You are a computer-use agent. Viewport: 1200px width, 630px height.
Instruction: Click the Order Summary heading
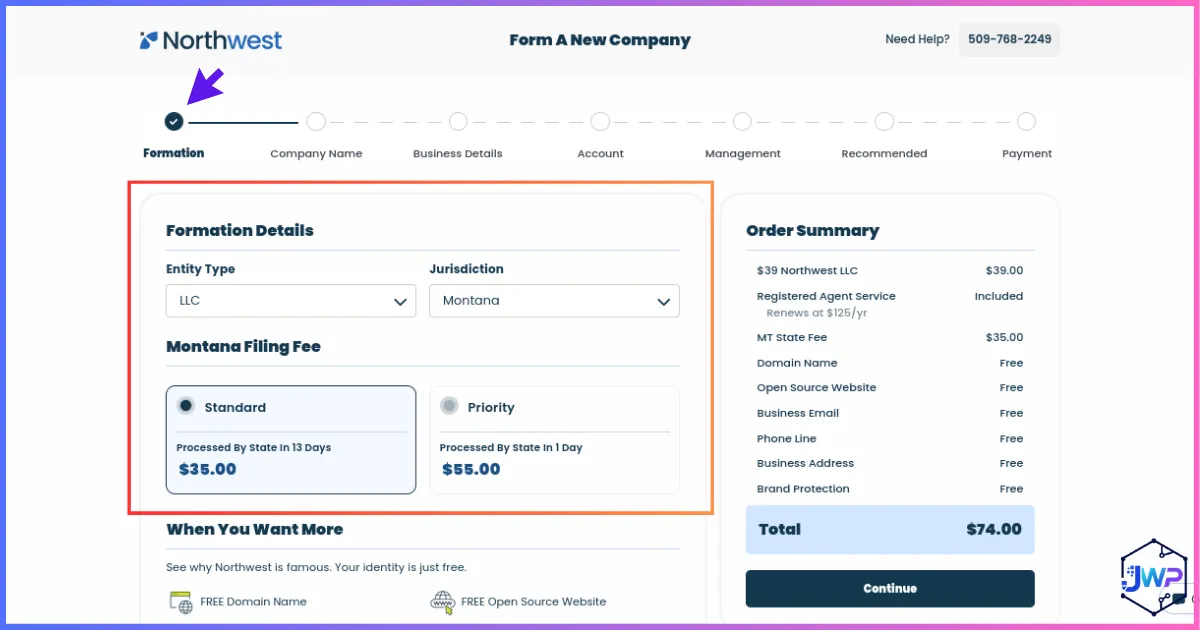coord(813,231)
